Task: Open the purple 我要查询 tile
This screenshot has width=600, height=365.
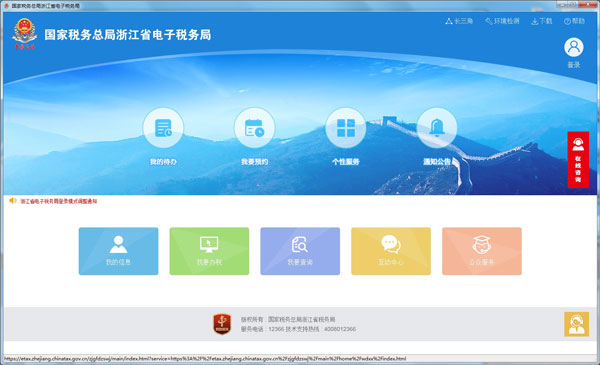Action: 300,251
